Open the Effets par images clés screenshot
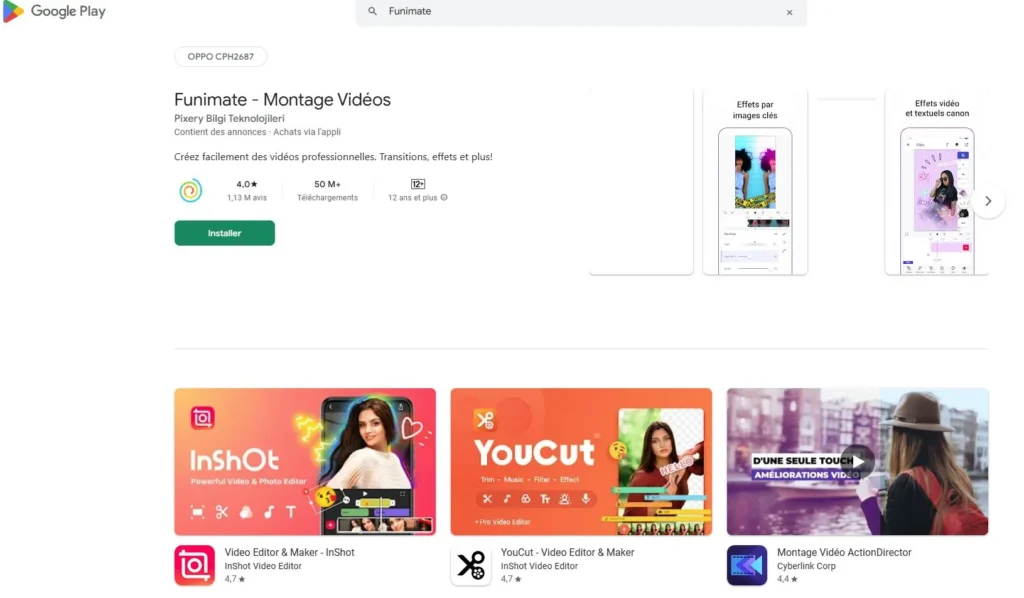 755,182
